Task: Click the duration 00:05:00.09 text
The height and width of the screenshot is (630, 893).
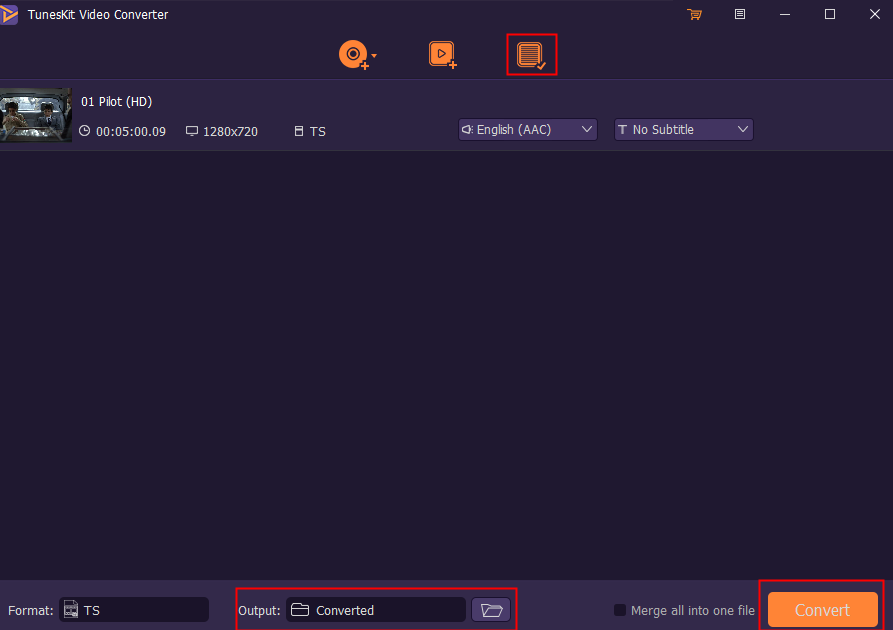Action: click(x=130, y=132)
